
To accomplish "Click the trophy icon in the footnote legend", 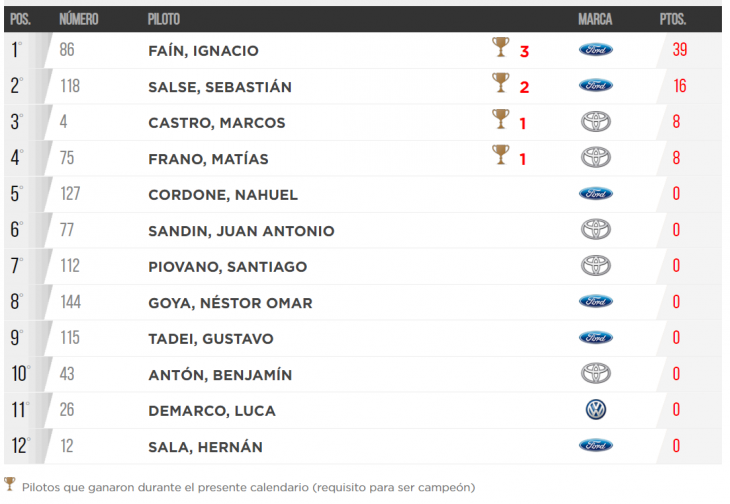I will tap(9, 484).
